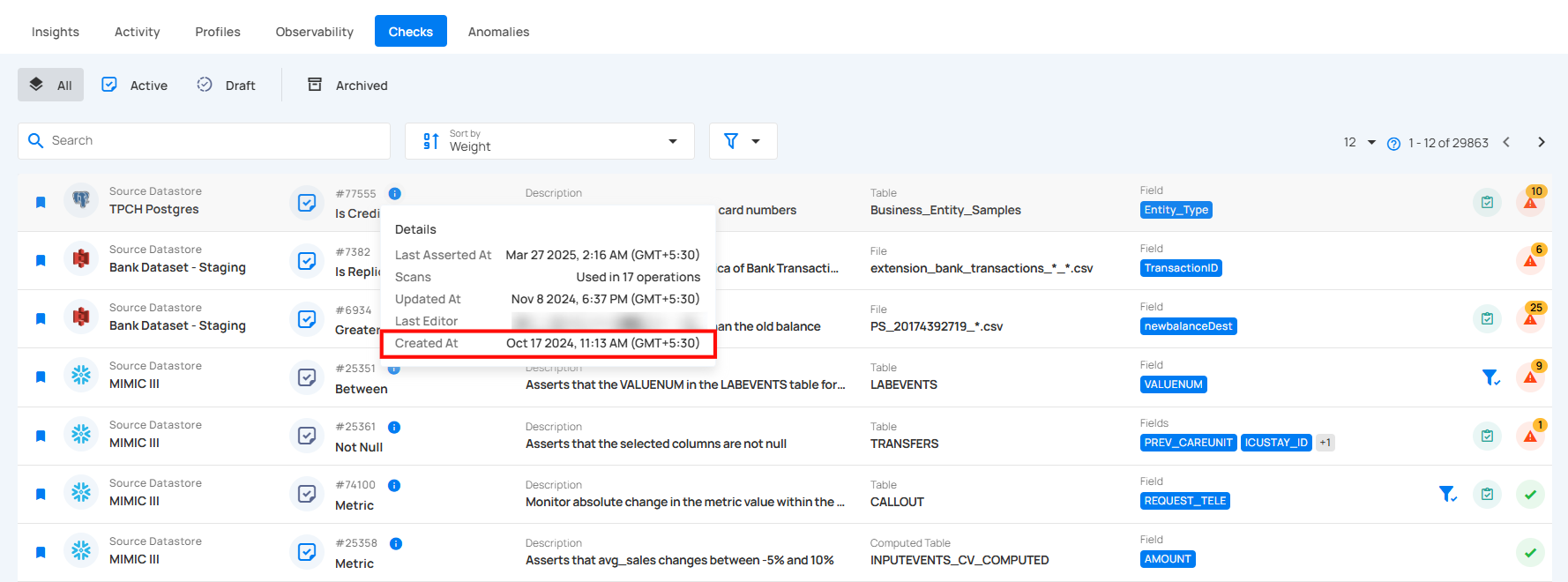Change the page size of 12
Image resolution: width=1568 pixels, height=582 pixels.
click(x=1359, y=142)
